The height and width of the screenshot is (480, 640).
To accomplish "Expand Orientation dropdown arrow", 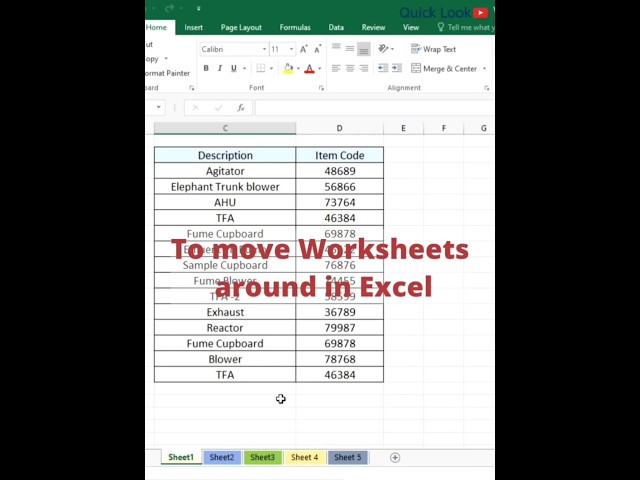I will tap(393, 49).
